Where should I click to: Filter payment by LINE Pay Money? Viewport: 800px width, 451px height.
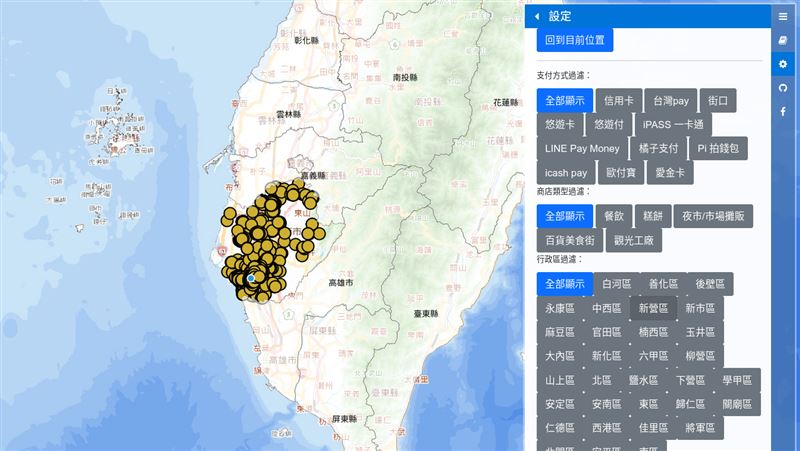click(582, 148)
